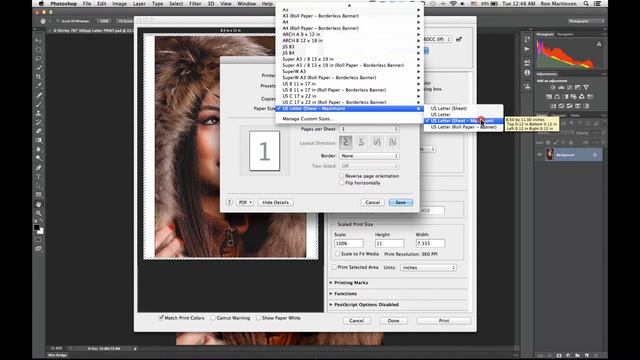This screenshot has height=360, width=640.
Task: Select the Crop tool
Action: 38,77
